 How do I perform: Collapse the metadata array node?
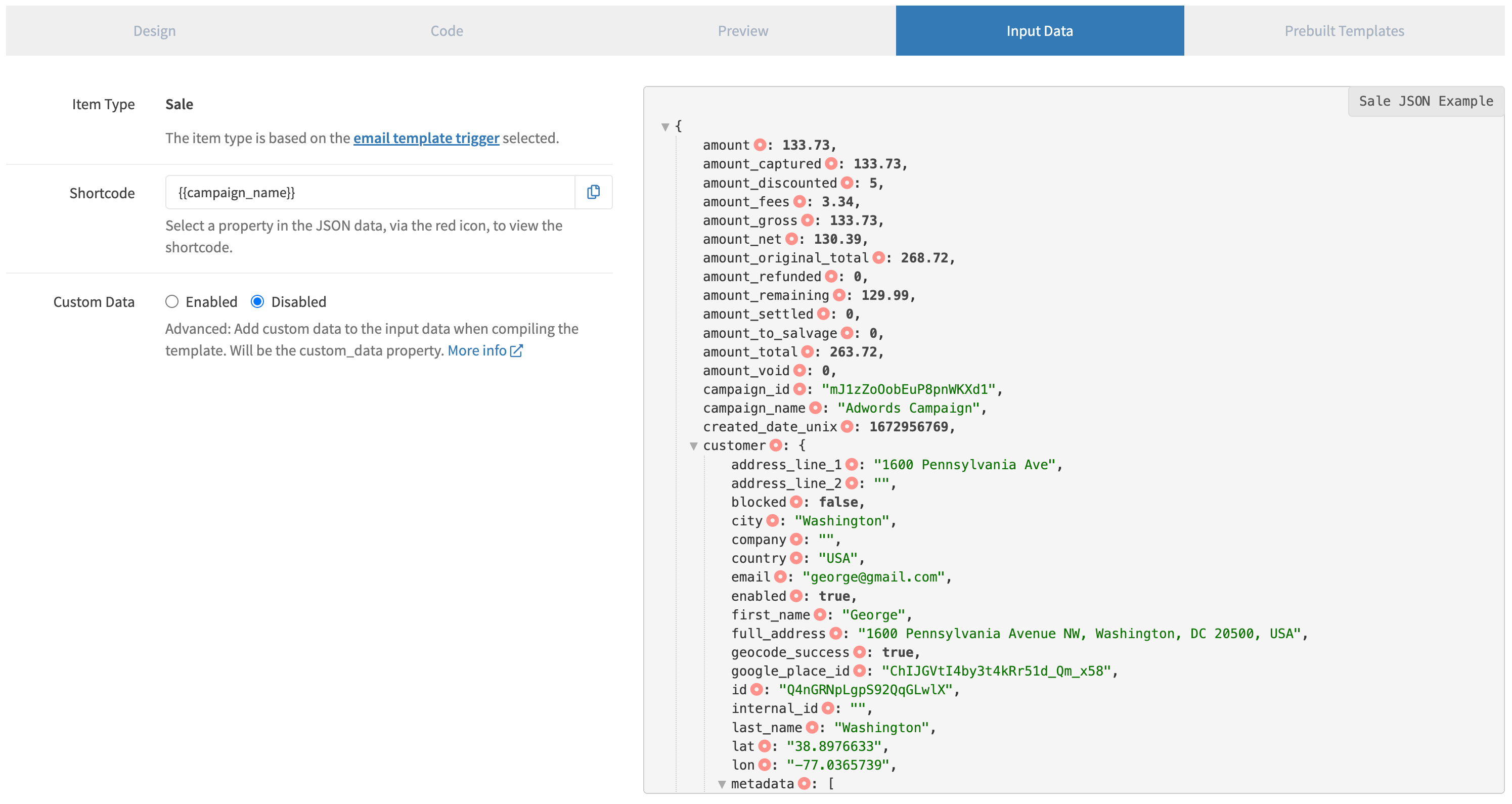pos(722,784)
